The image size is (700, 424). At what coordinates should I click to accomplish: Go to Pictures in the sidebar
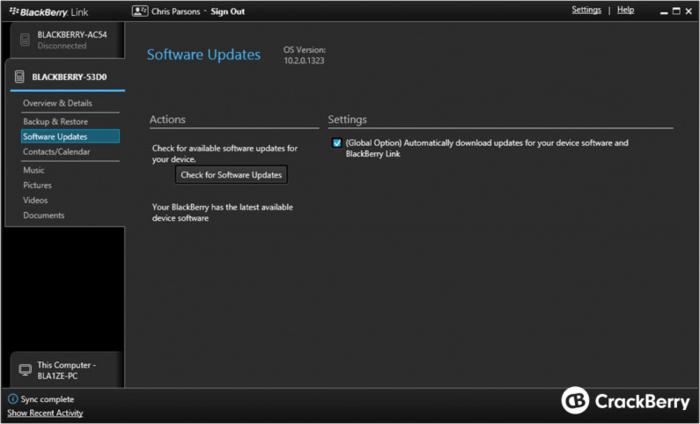[38, 185]
